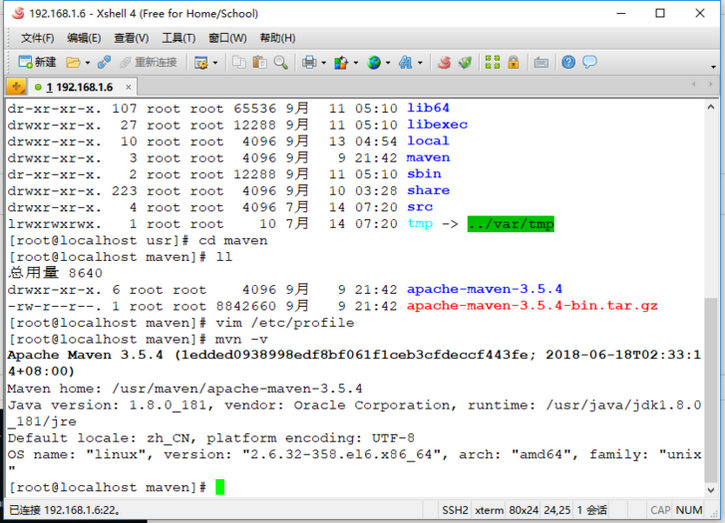Select the 192.168.1.6 session tab
This screenshot has width=725, height=523.
point(75,87)
